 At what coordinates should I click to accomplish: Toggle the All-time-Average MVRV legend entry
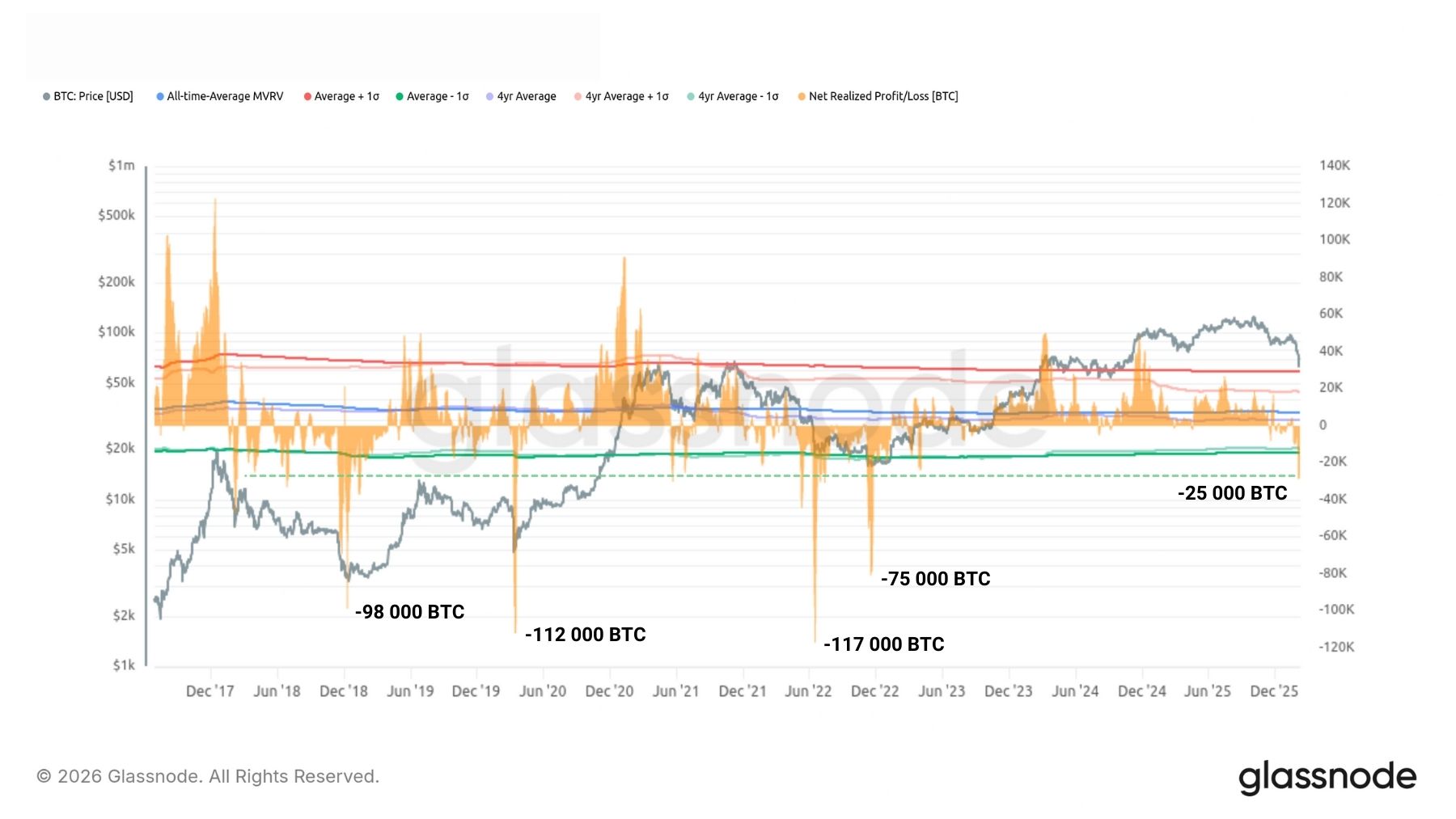[223, 96]
